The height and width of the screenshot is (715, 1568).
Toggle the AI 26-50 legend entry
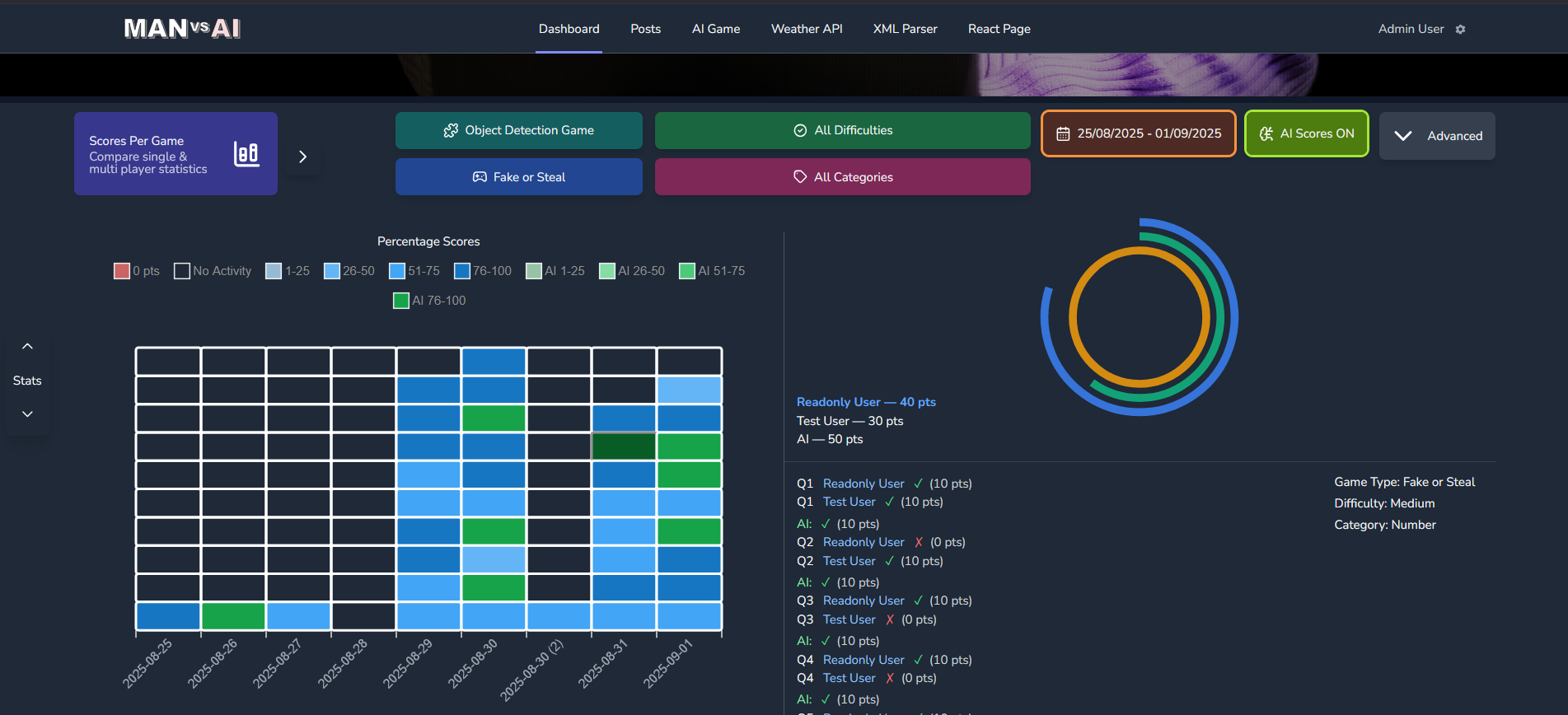click(632, 271)
